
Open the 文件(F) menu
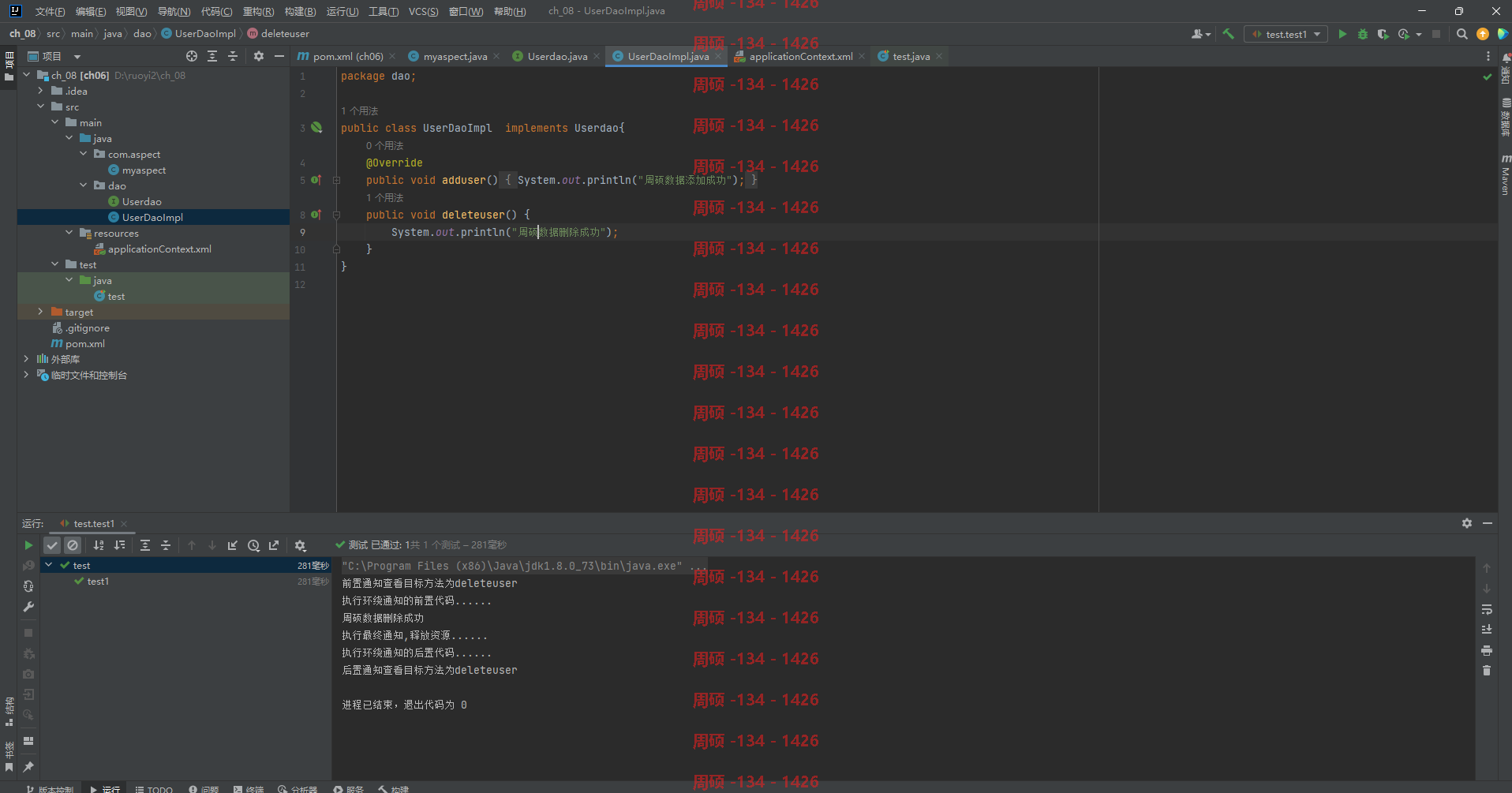click(50, 11)
